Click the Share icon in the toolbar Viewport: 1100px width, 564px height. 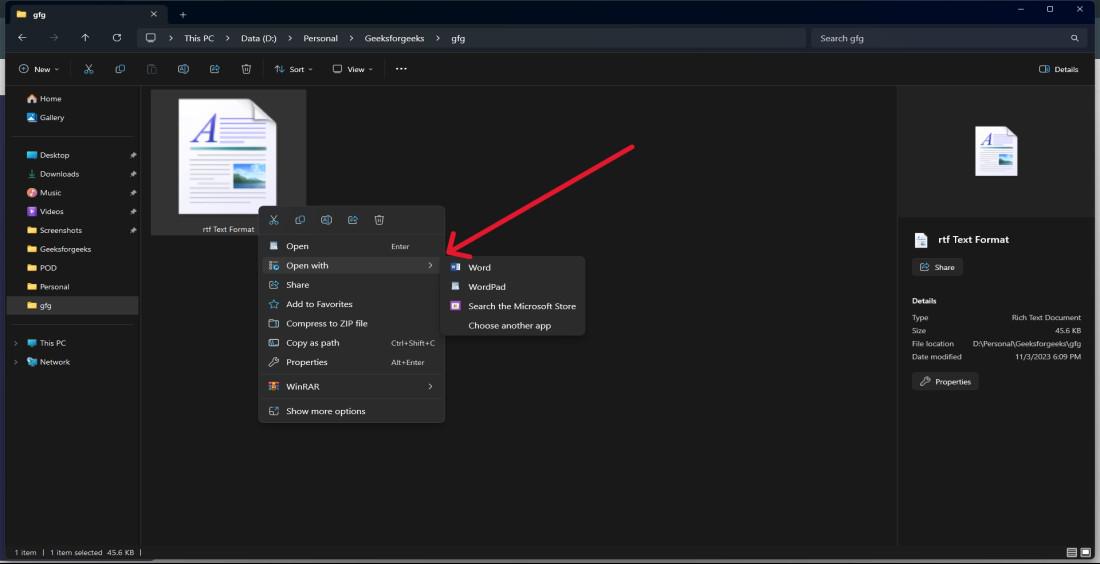click(x=215, y=69)
